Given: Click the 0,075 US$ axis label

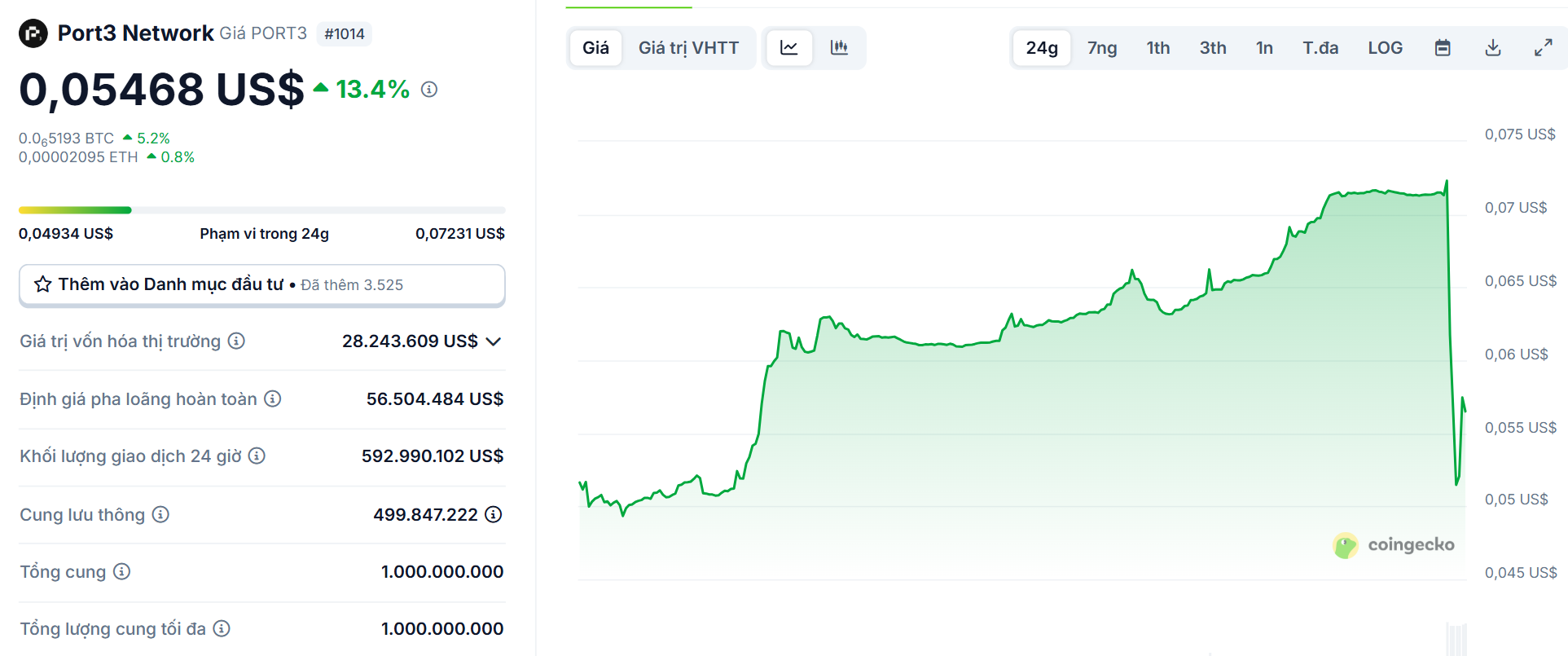Looking at the screenshot, I should click(1520, 134).
